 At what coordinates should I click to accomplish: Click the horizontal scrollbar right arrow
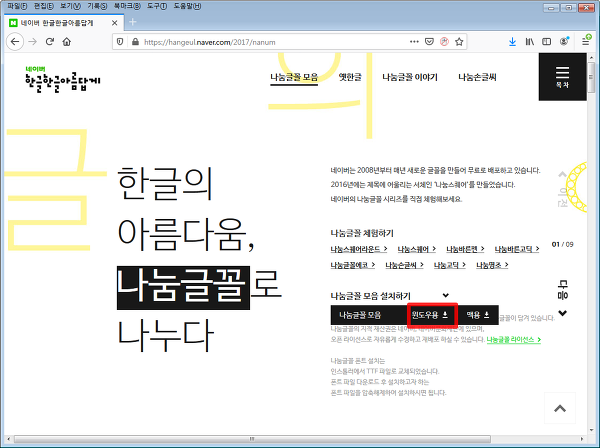click(x=582, y=439)
